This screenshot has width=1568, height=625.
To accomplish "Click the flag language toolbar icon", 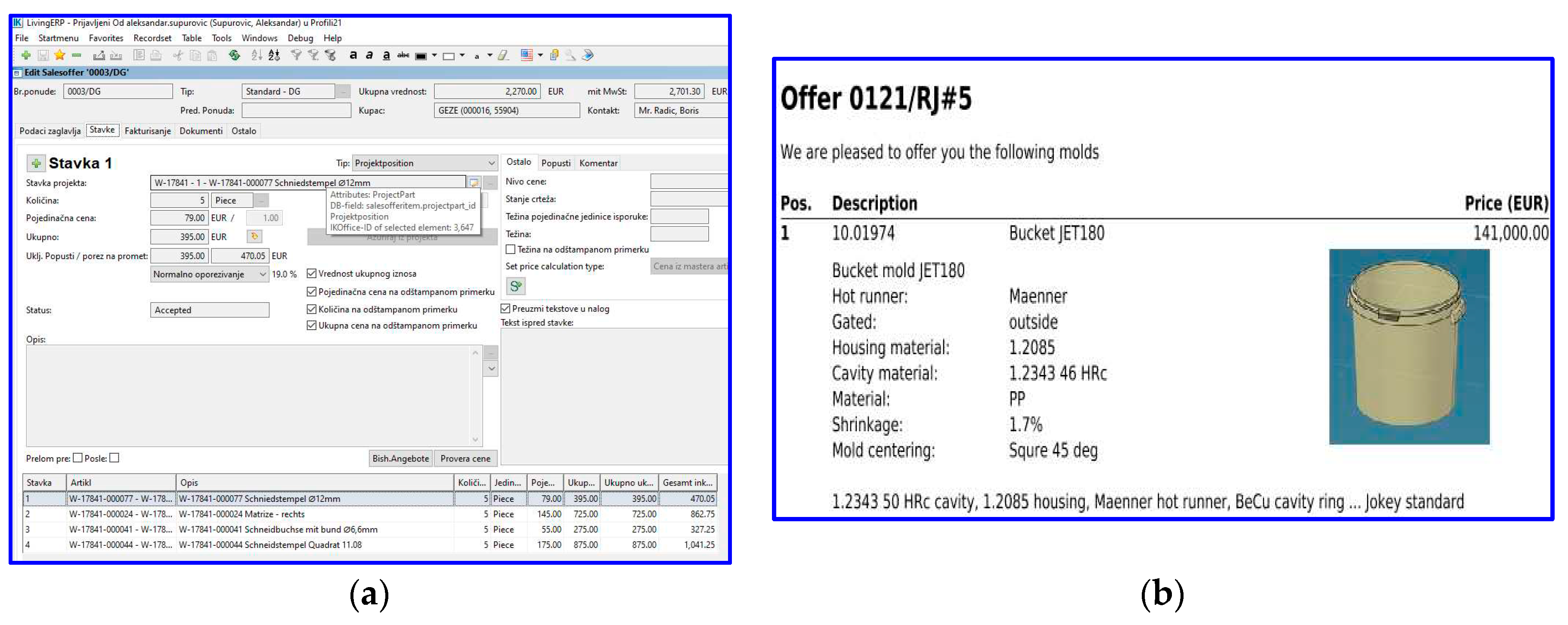I will (527, 56).
